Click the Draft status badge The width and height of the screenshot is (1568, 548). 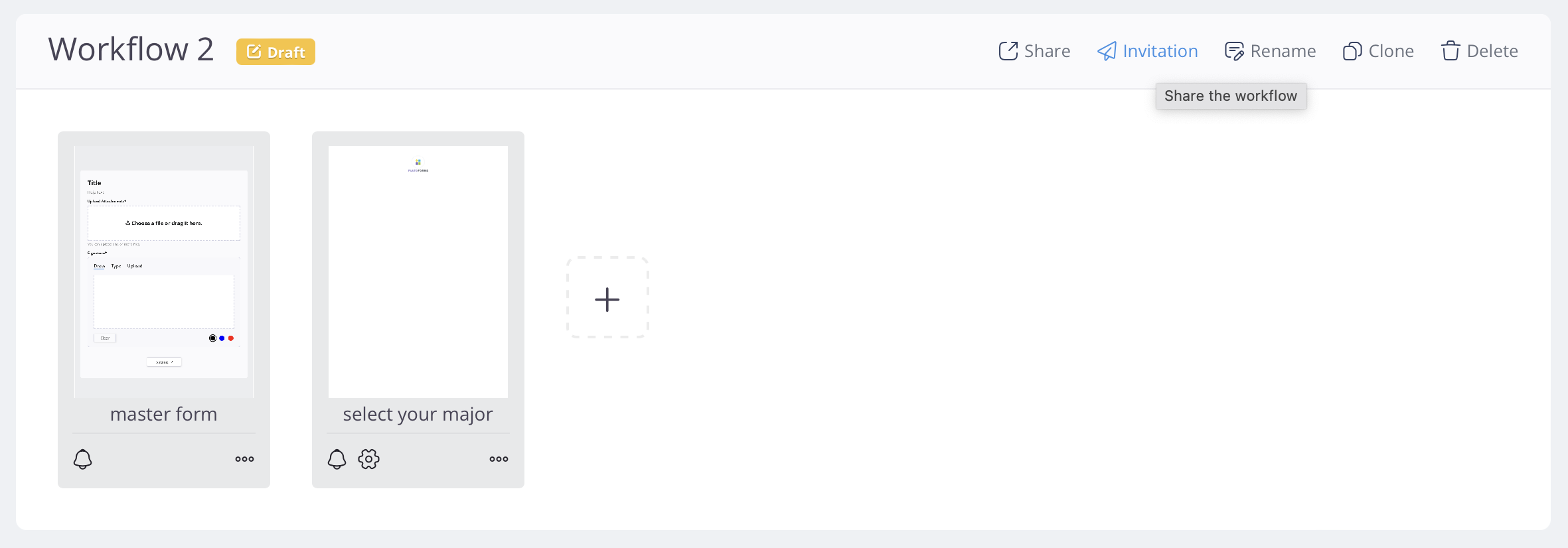(x=275, y=52)
